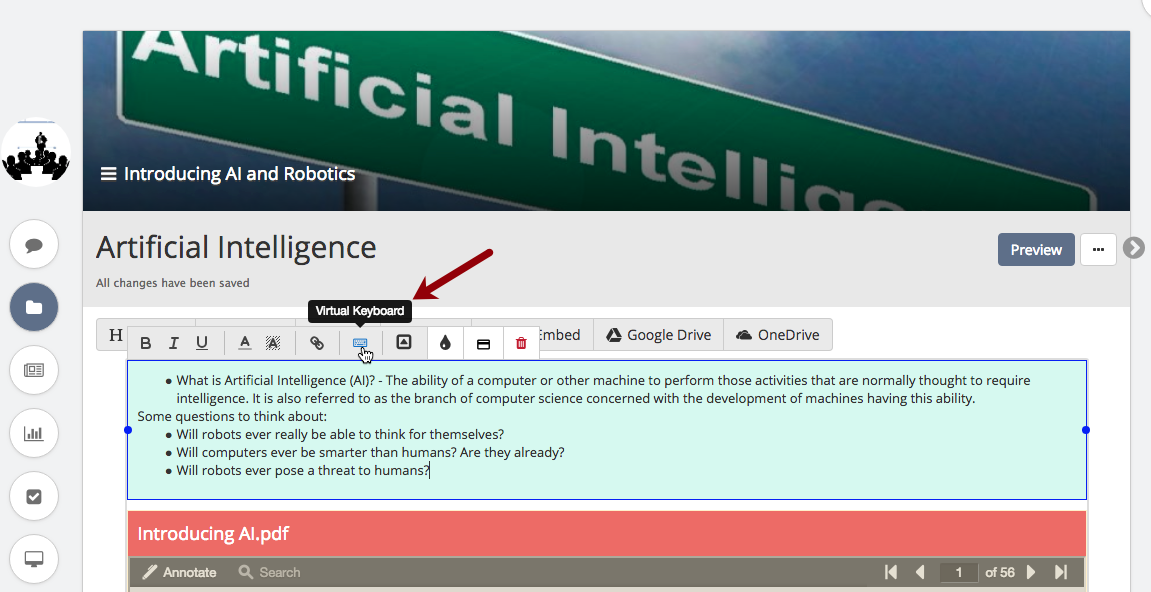Open the text color picker
The width and height of the screenshot is (1151, 592).
click(245, 343)
